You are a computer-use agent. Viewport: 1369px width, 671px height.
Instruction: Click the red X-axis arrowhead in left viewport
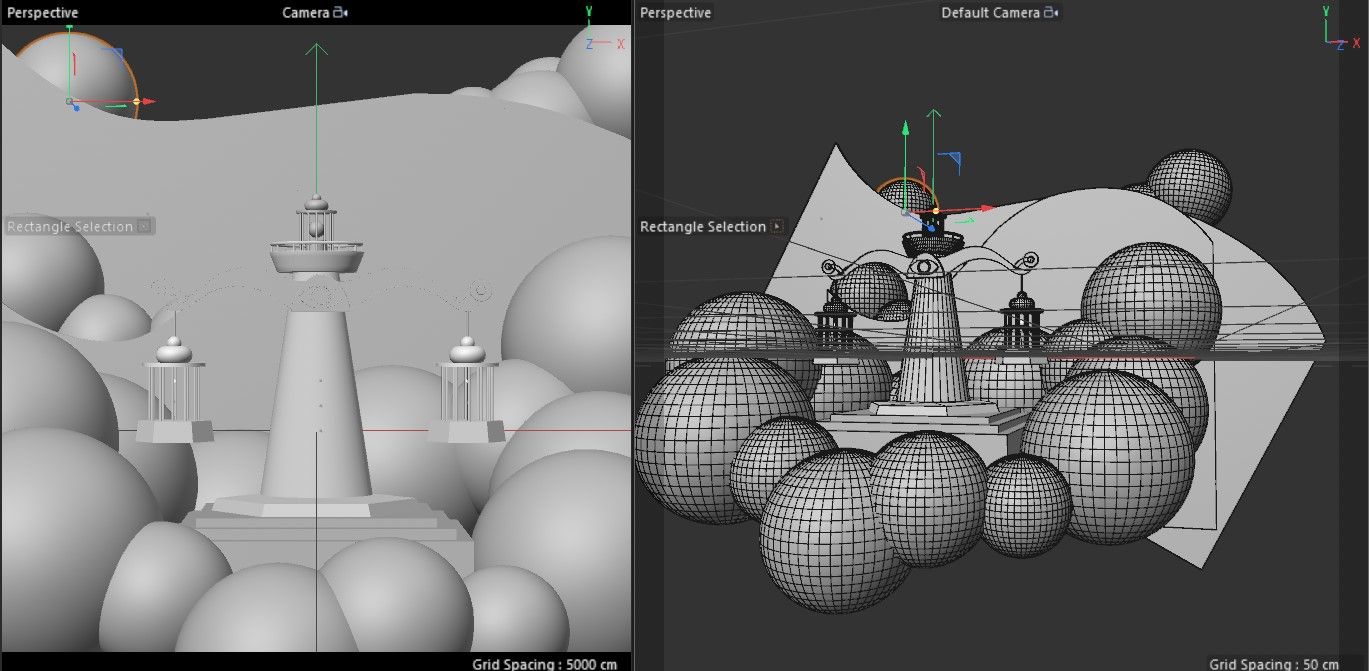pos(149,101)
